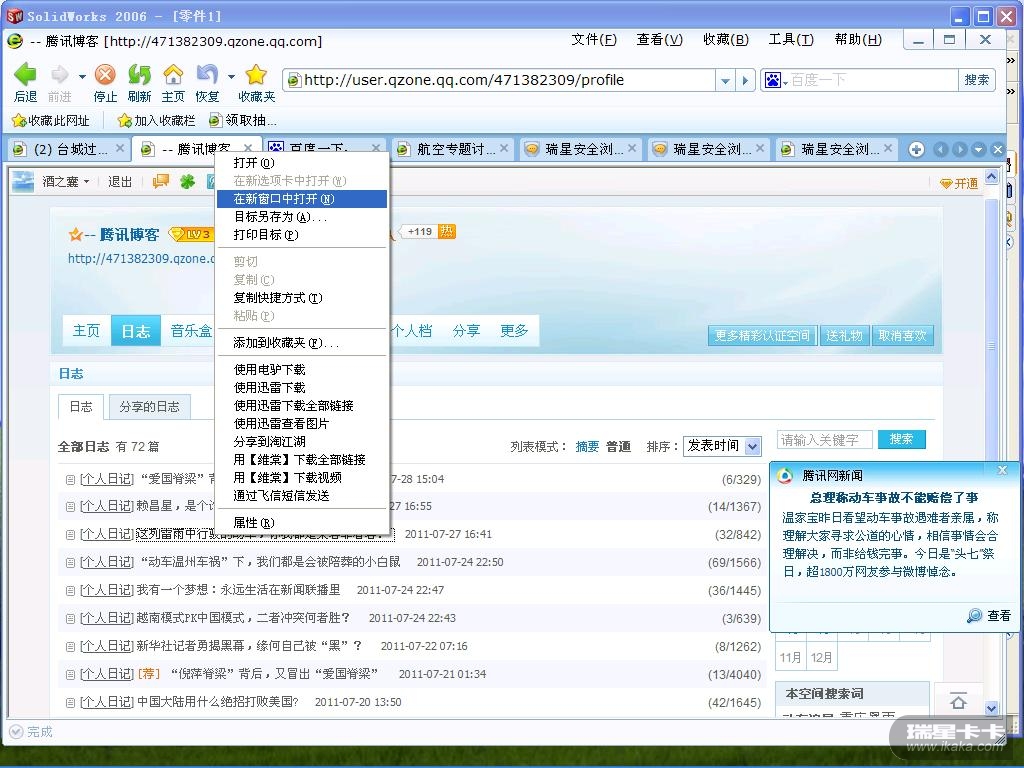Viewport: 1024px width, 768px height.
Task: Switch list mode to 摘要
Action: (587, 446)
